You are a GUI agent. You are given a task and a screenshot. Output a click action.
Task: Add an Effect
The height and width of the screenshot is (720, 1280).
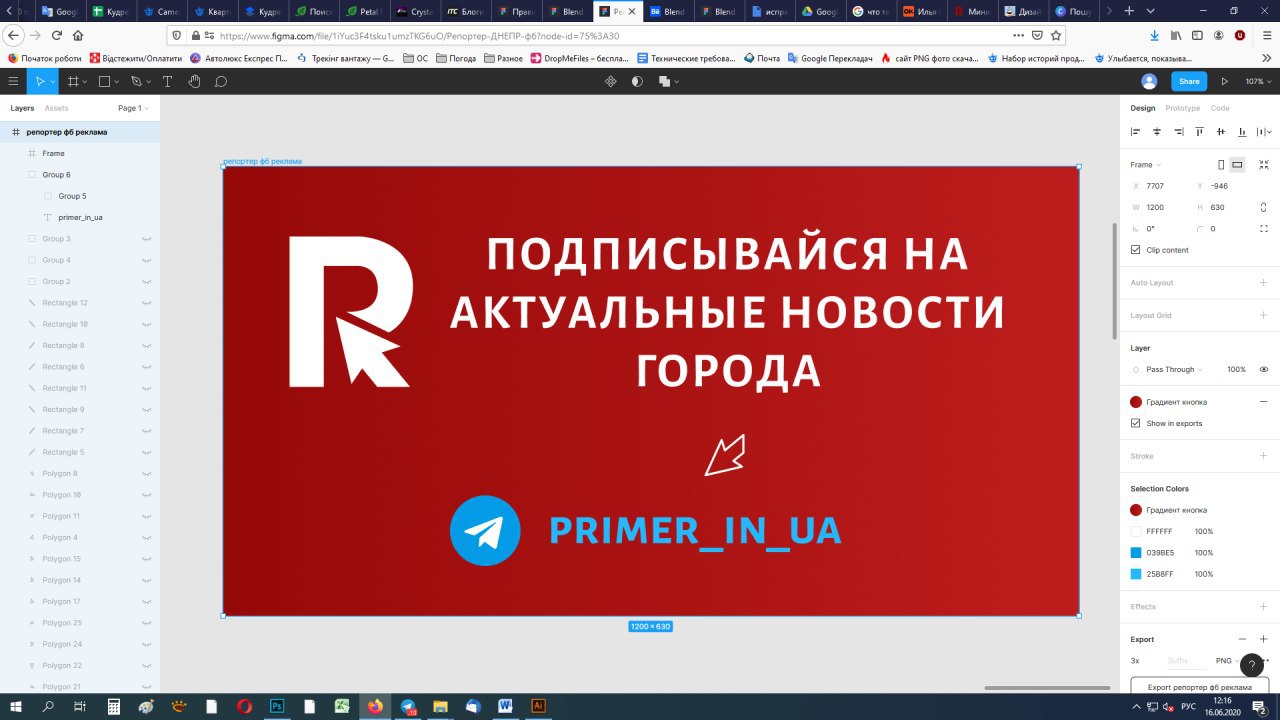(1264, 606)
